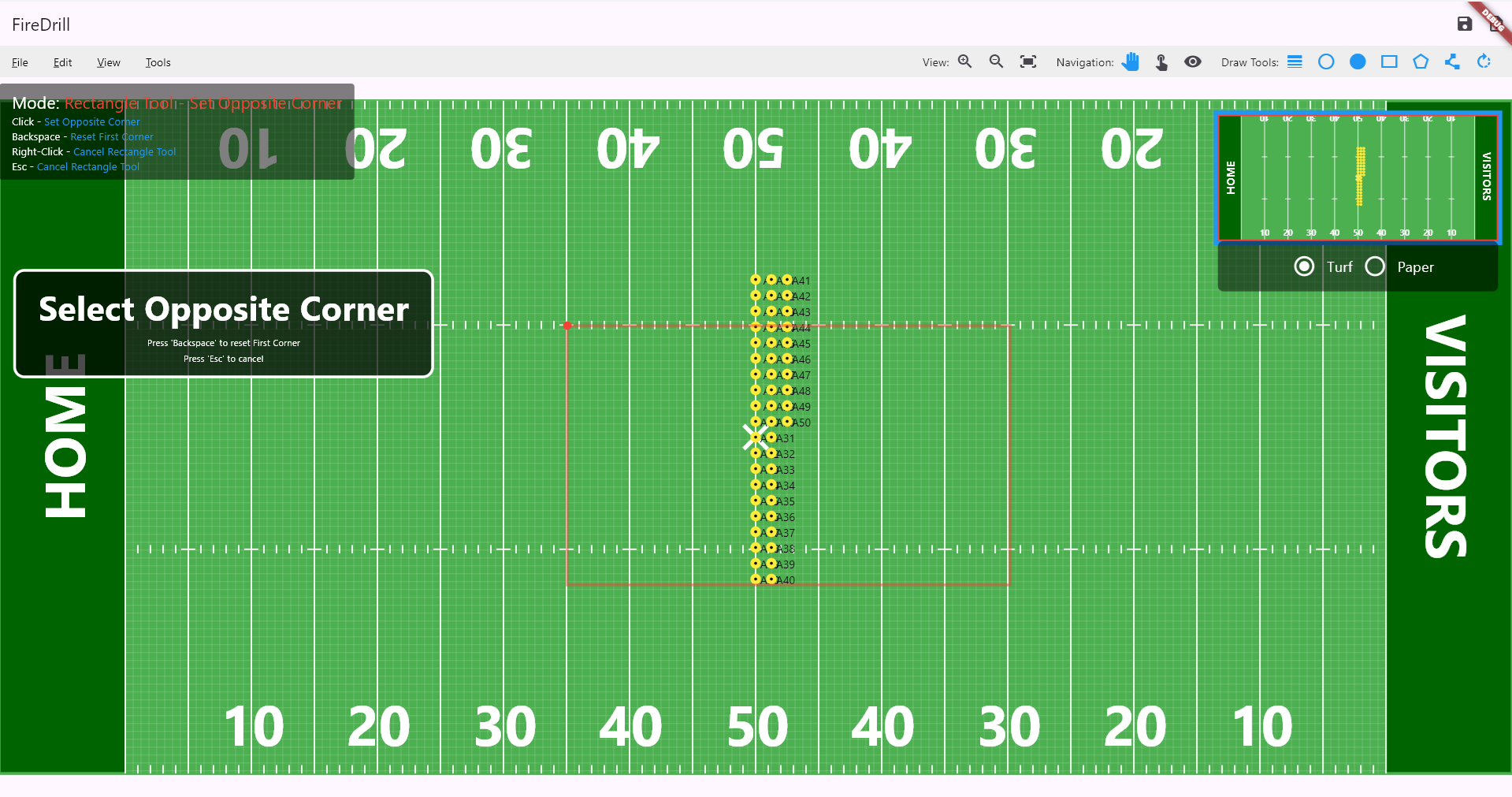The height and width of the screenshot is (797, 1512).
Task: Click the fit-to-view icon
Action: pos(1027,61)
